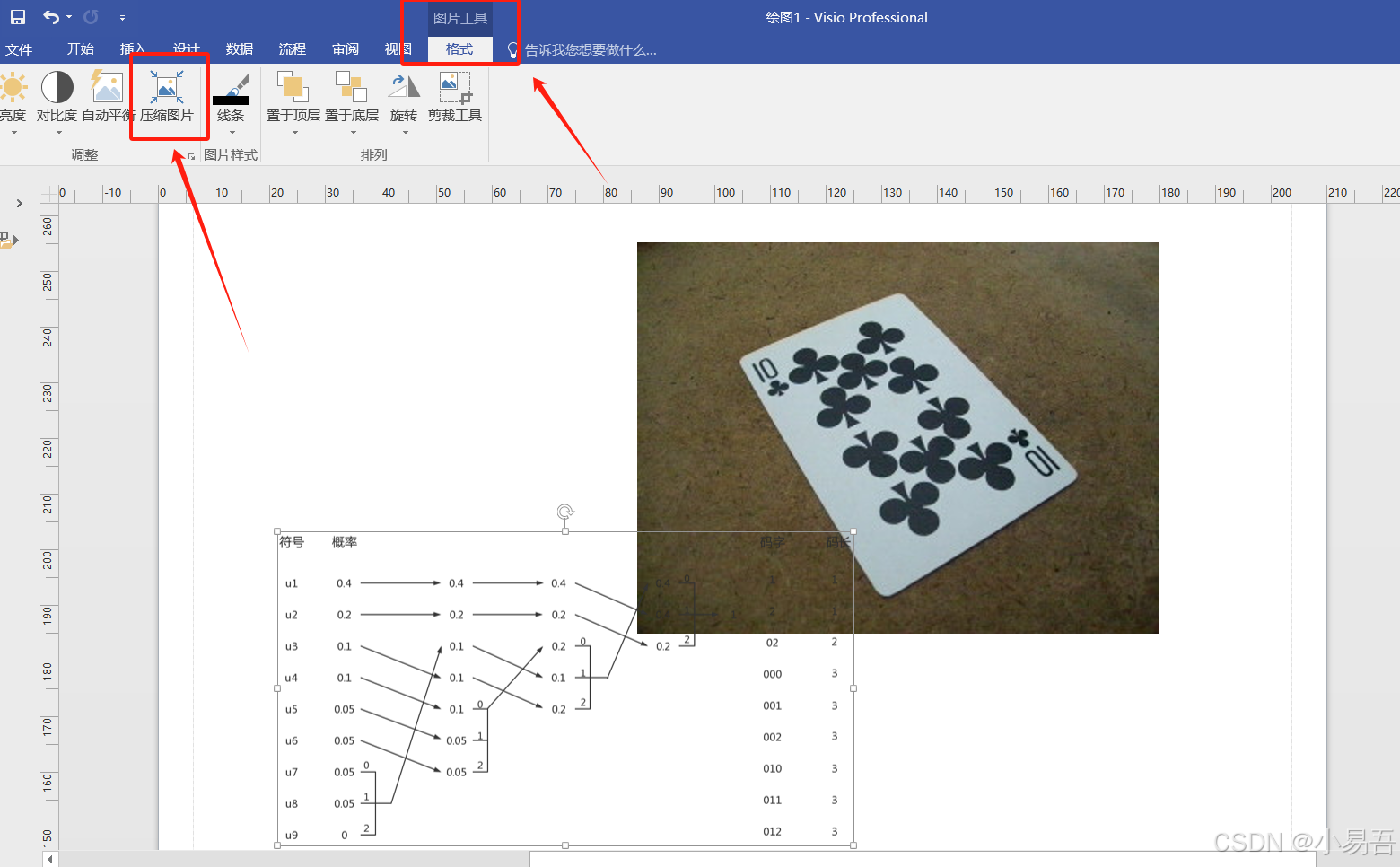The image size is (1400, 867).
Task: Click the Save icon in the quick access toolbar
Action: point(18,17)
